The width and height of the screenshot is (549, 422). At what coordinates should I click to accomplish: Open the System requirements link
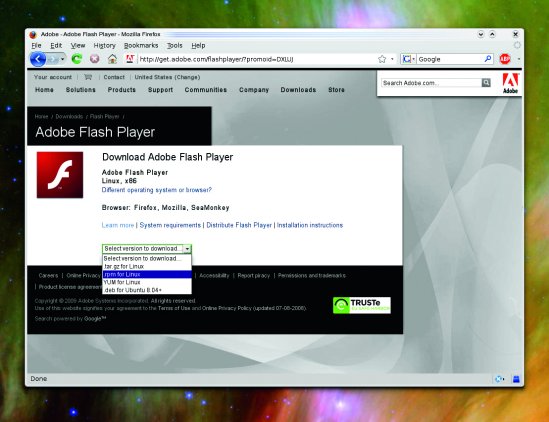170,225
